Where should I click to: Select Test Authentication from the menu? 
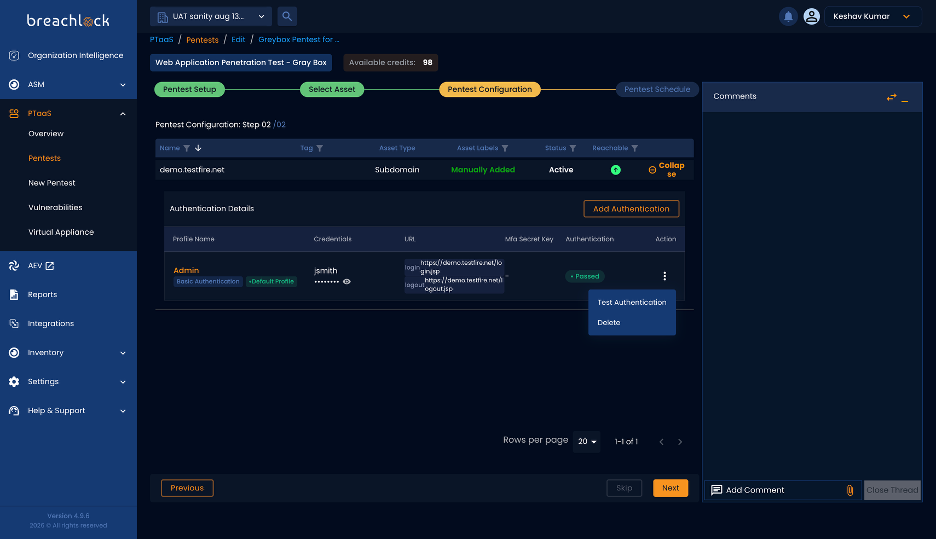tap(632, 303)
